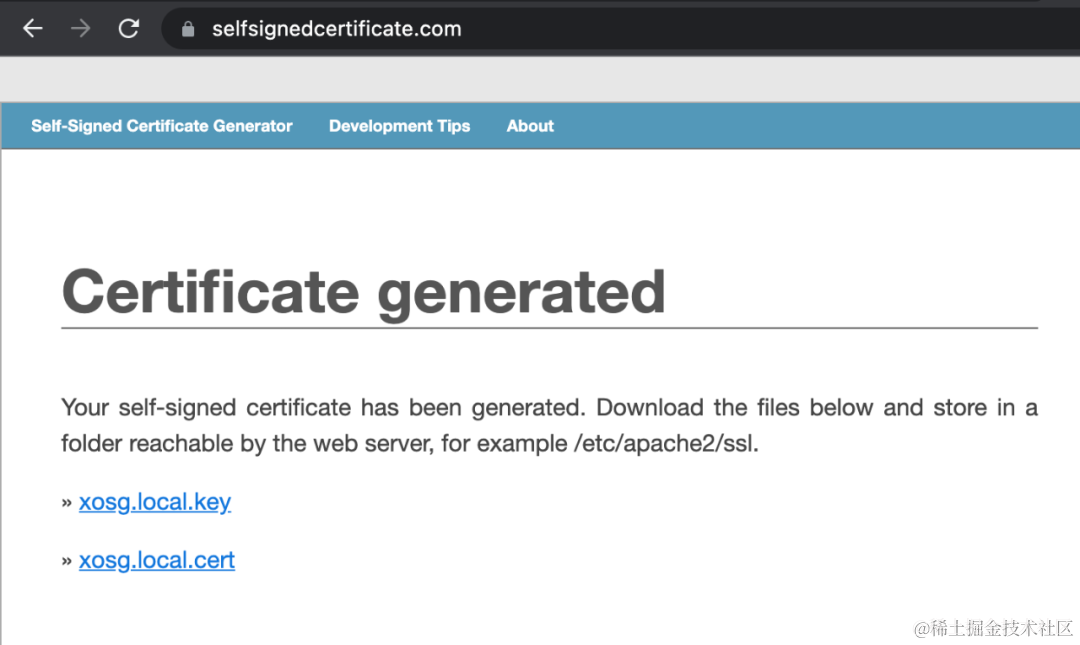Go back with the browser back arrow
1080x645 pixels.
pos(32,28)
